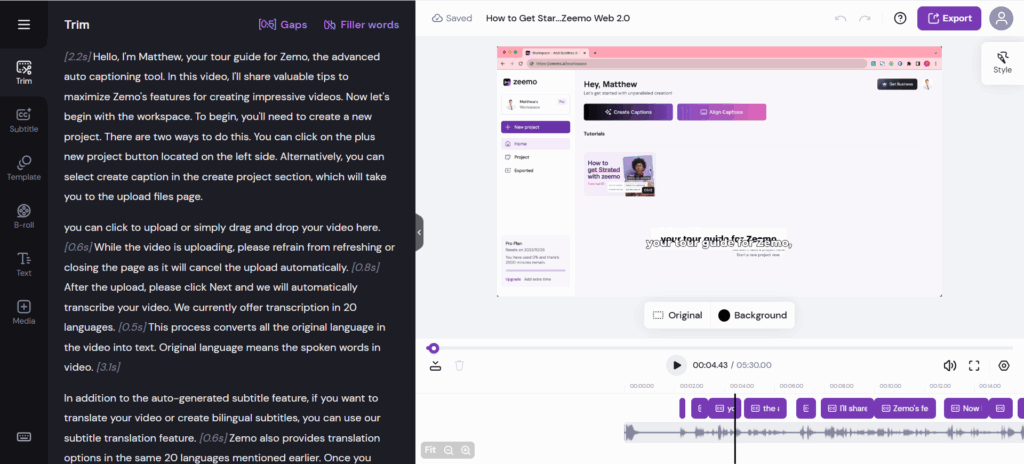Collapse the transcript panel with the divider arrow
The height and width of the screenshot is (464, 1024).
(x=419, y=232)
